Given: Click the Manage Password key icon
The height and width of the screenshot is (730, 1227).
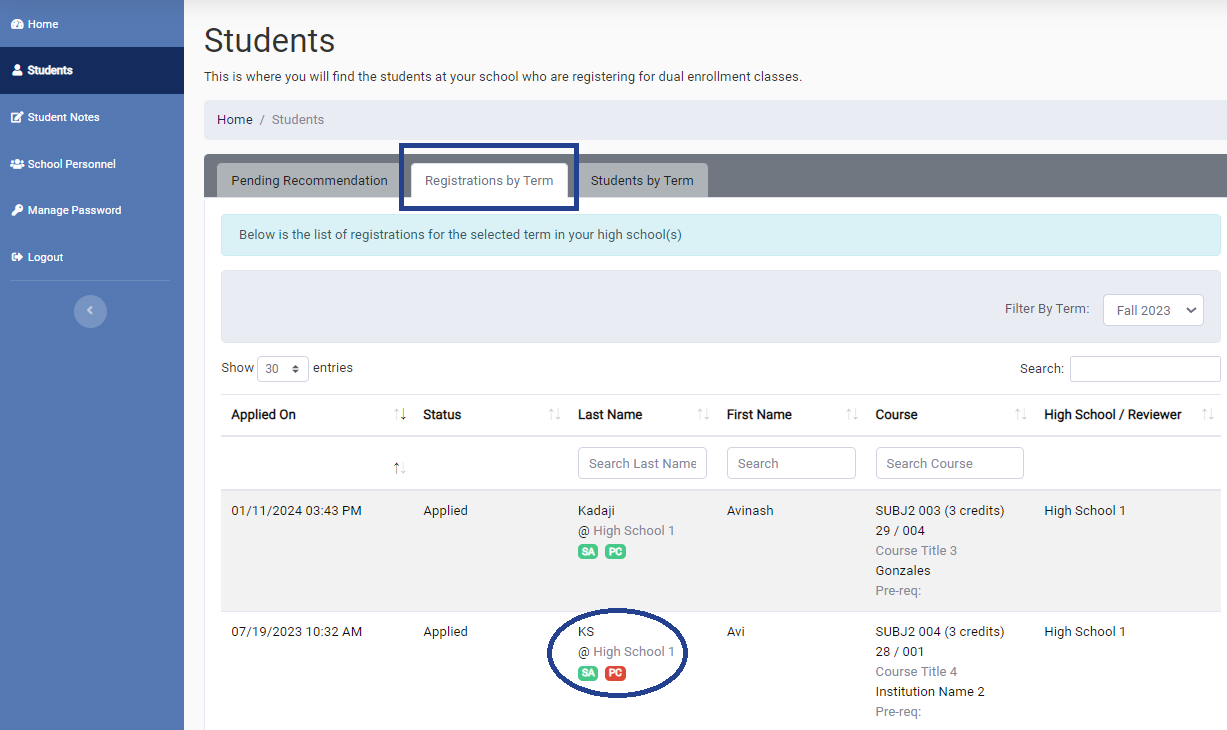Looking at the screenshot, I should pos(17,210).
